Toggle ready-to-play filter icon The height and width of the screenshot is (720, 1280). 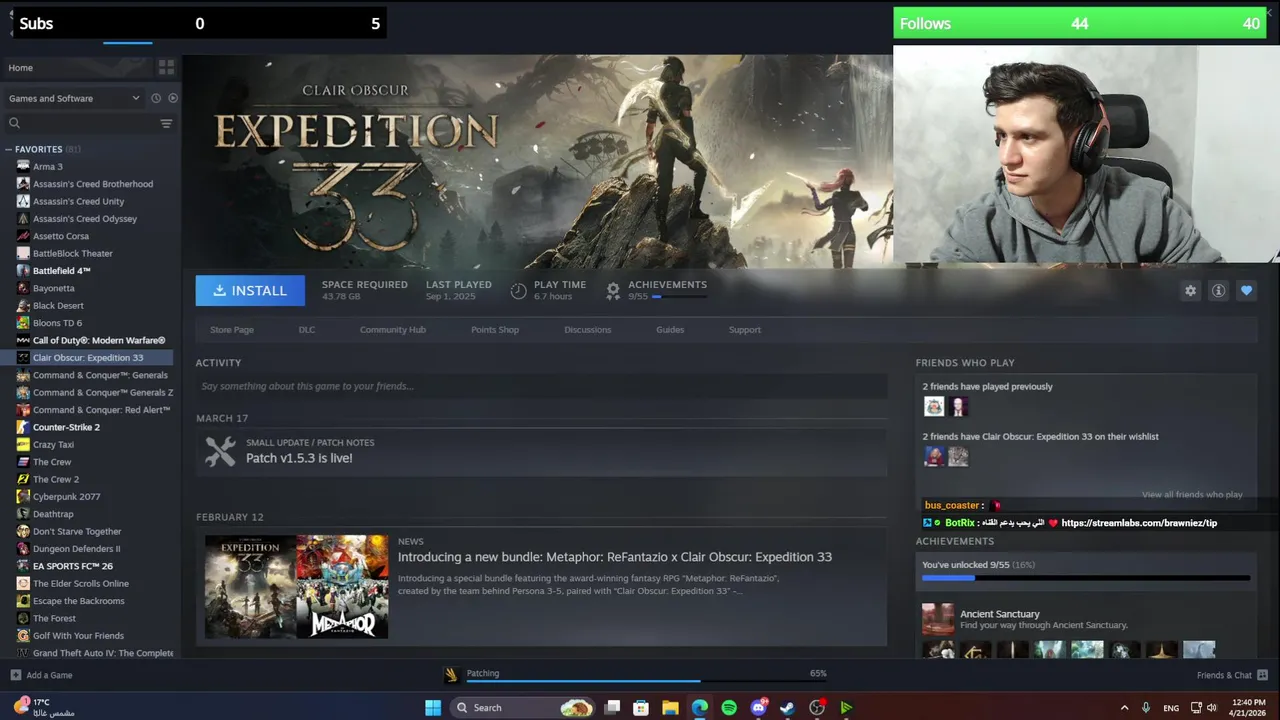click(173, 98)
